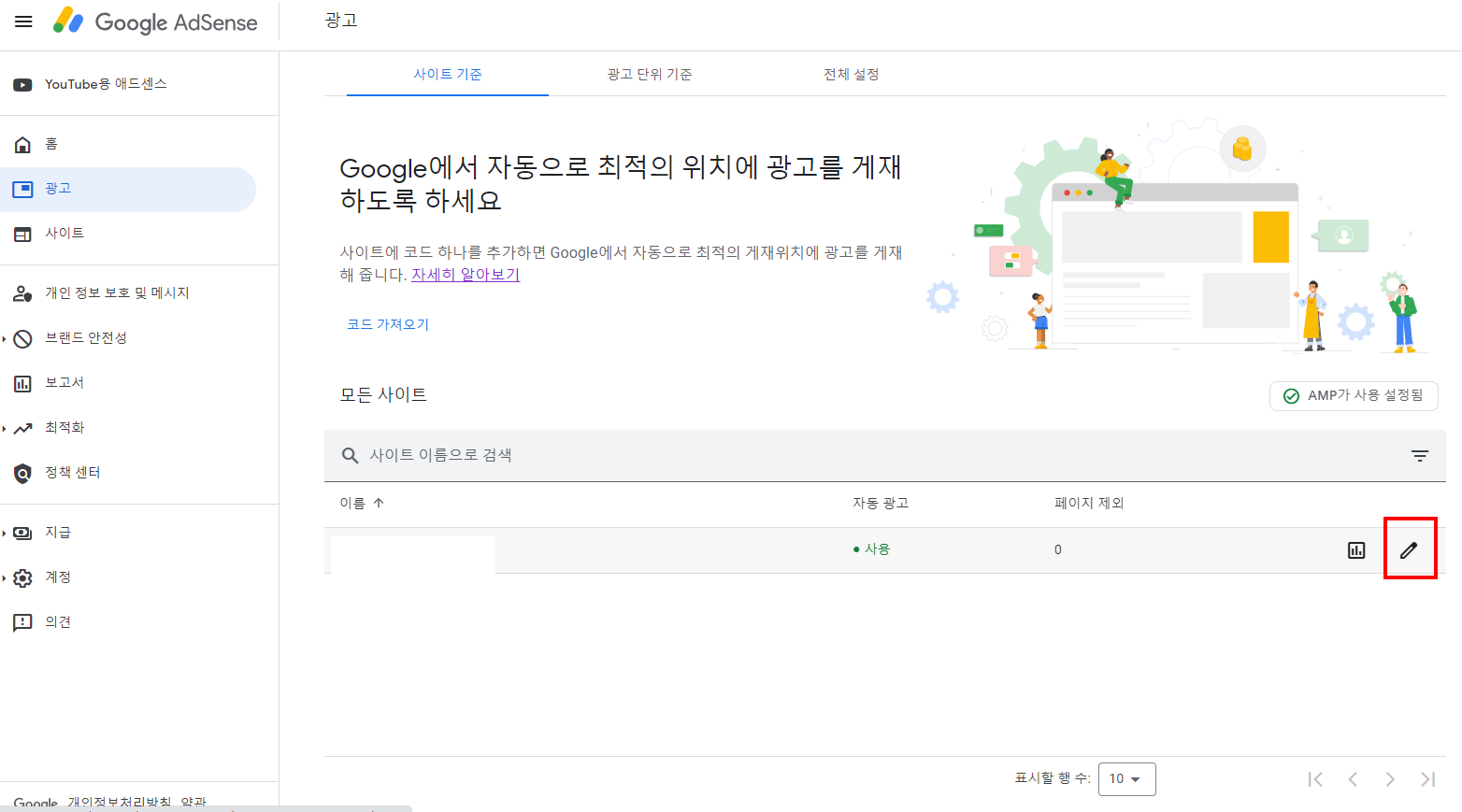Click the page exclusion value 0
This screenshot has width=1462, height=812.
coord(1058,549)
